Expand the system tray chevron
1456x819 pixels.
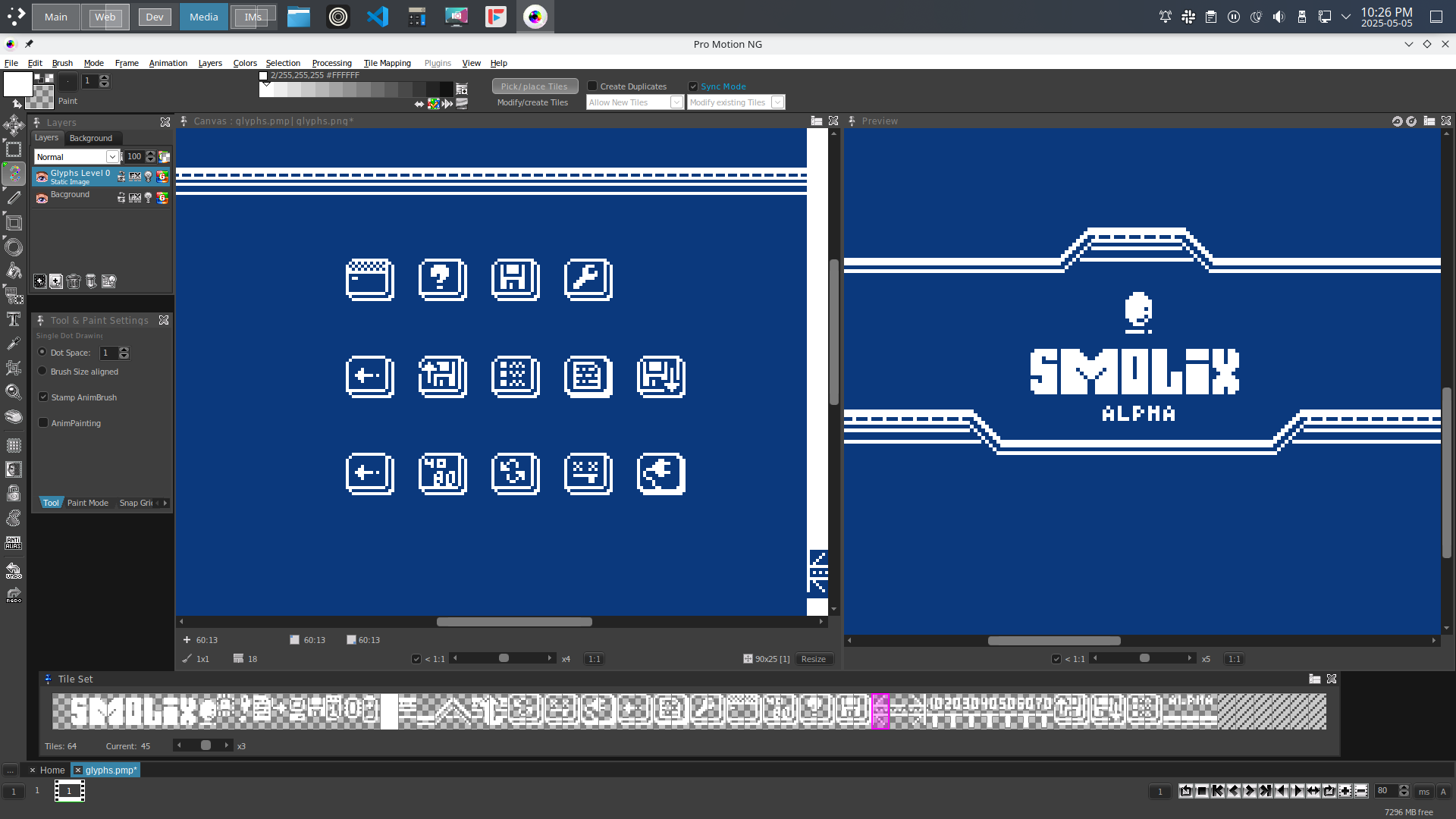(x=1346, y=17)
